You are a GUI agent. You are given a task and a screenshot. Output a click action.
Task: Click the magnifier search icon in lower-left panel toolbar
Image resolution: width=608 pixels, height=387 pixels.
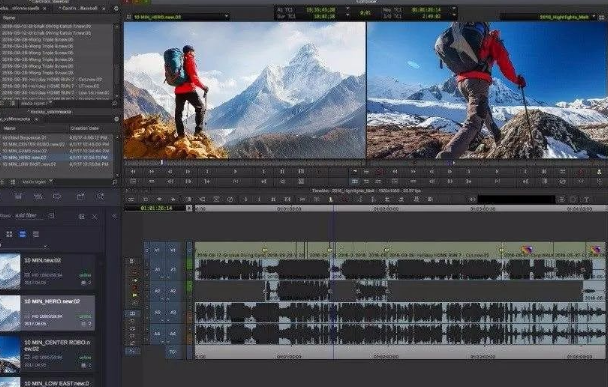coord(100,196)
